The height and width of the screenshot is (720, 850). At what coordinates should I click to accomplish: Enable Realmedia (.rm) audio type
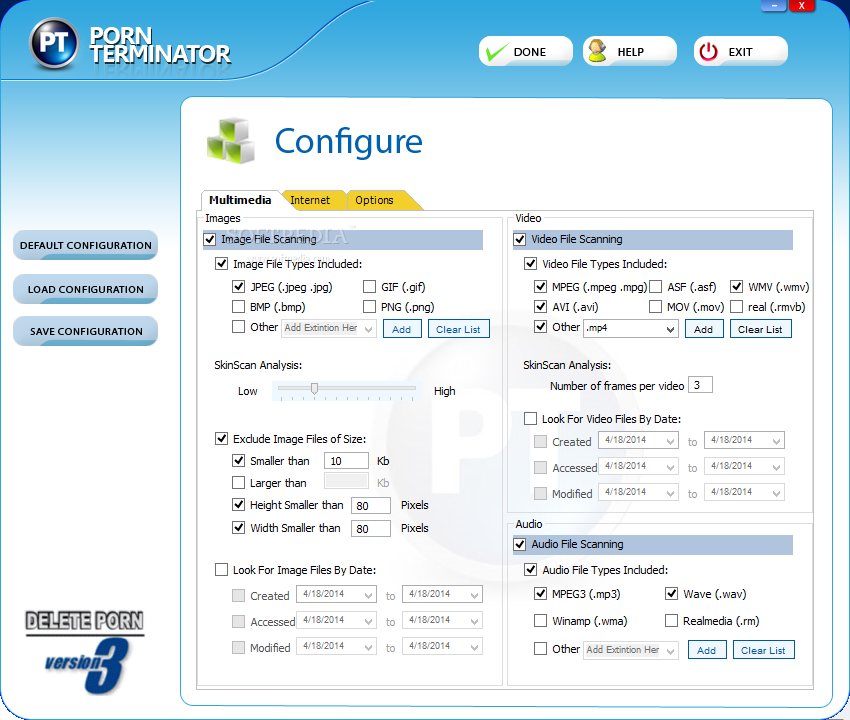(672, 620)
